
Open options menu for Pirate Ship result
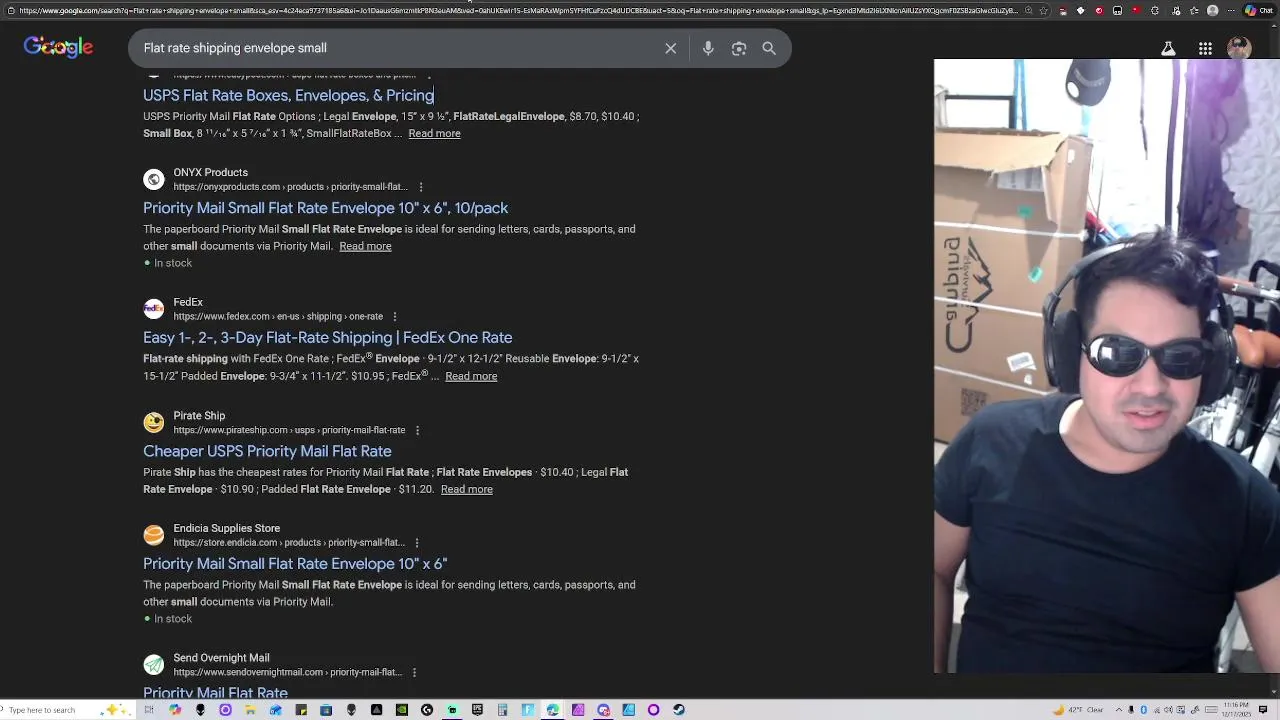click(x=417, y=430)
